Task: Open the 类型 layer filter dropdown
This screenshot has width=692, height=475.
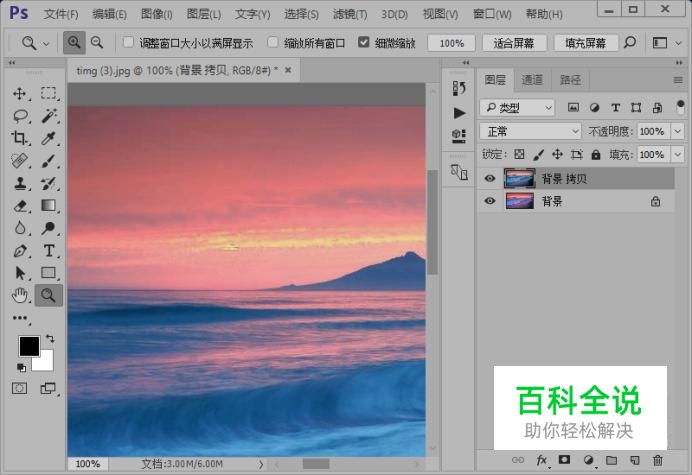Action: point(517,108)
